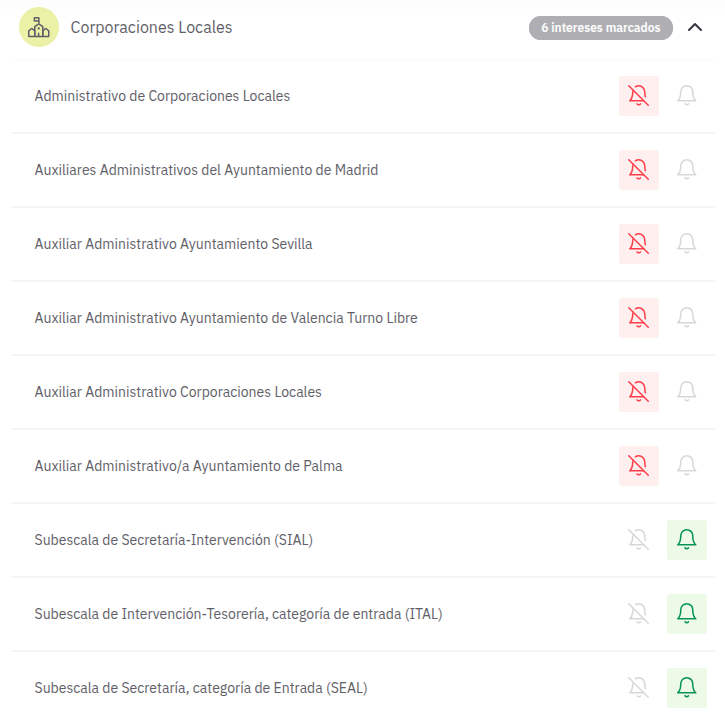725x721 pixels.
Task: Click red muted bell for Ayuntamiento de Palma
Action: coord(638,466)
